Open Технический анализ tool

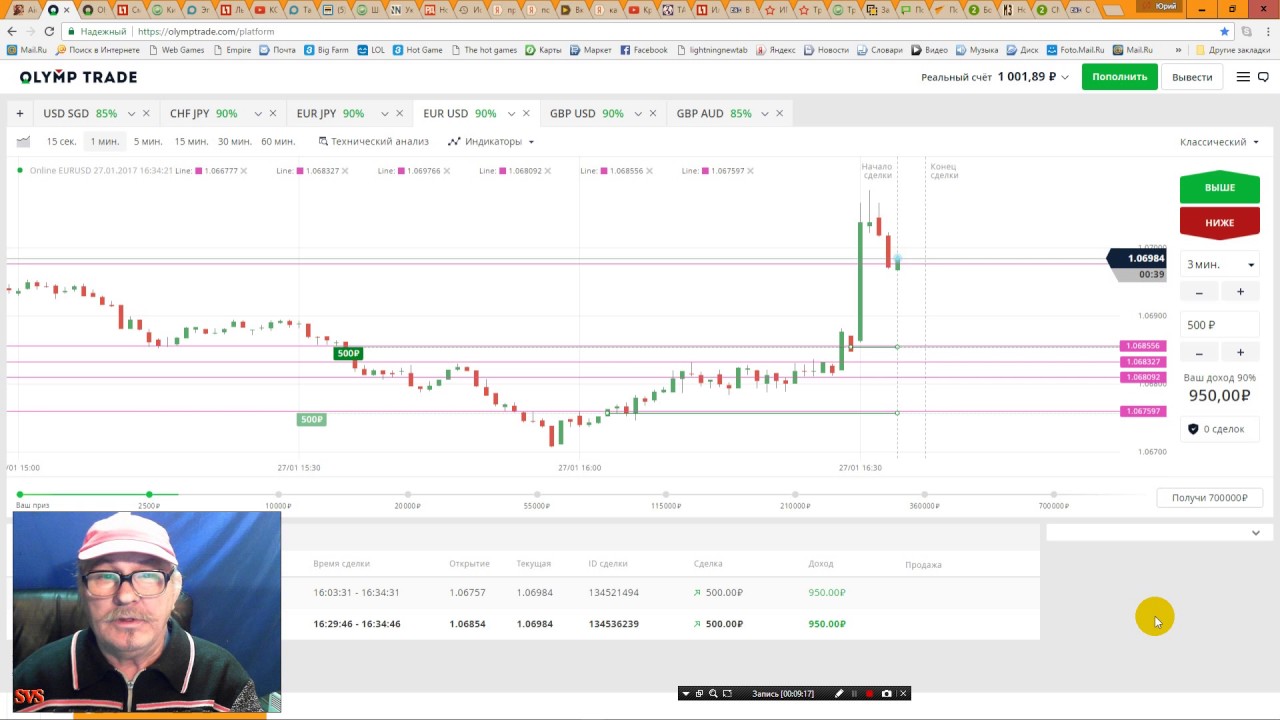point(373,141)
